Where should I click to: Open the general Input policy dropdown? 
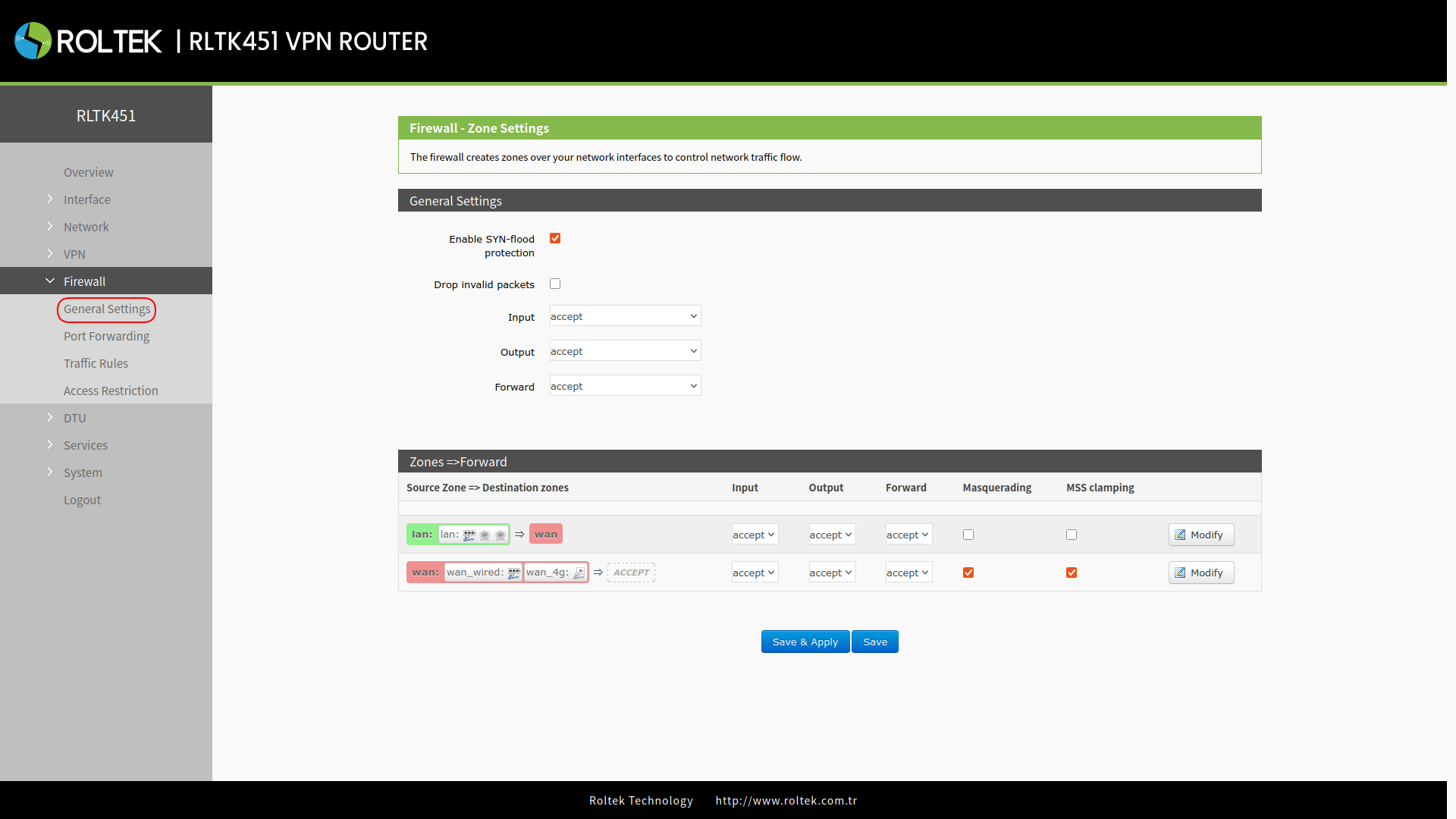coord(625,316)
